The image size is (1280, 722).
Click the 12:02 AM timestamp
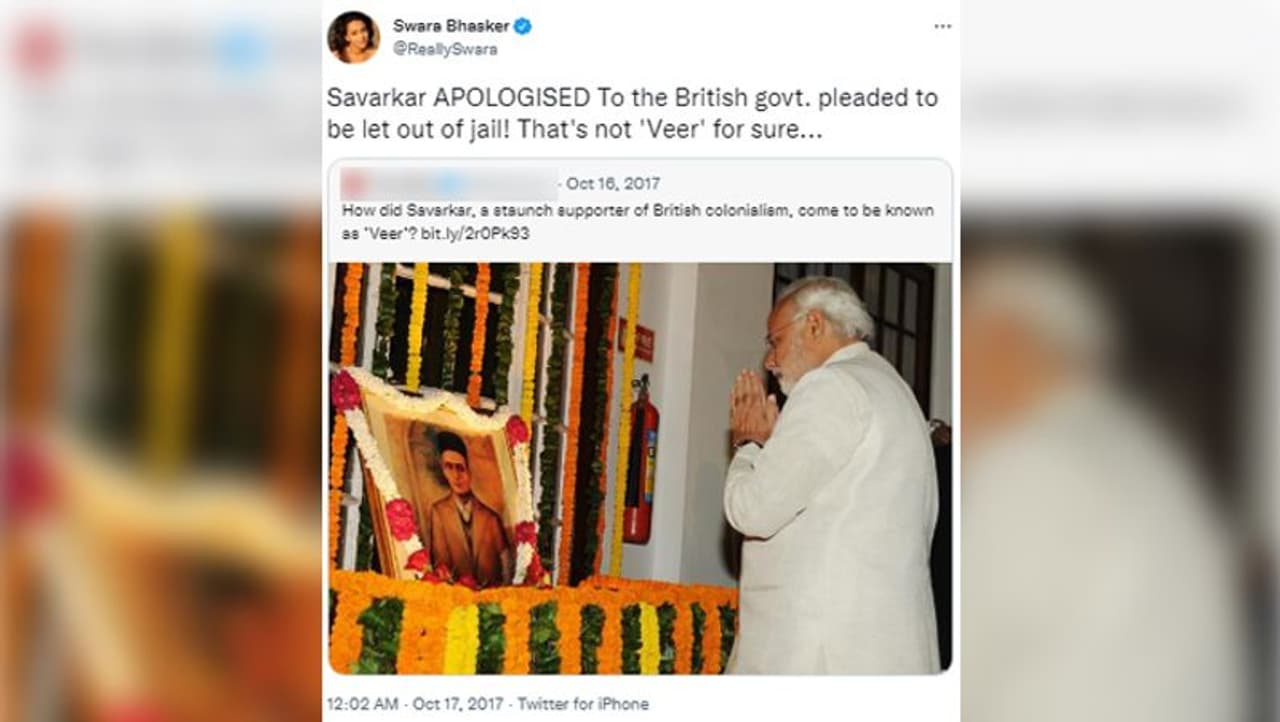359,704
